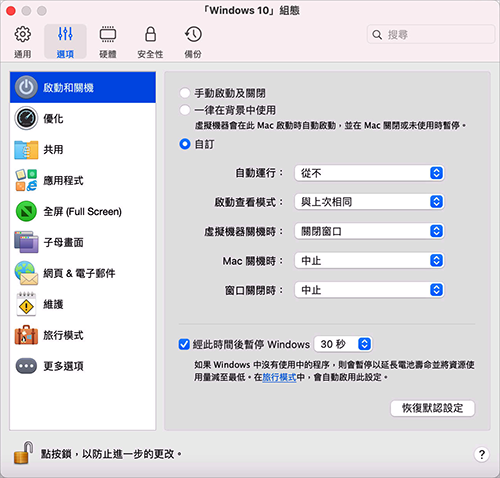Select 手動啟動及關閉 radio button

185,93
